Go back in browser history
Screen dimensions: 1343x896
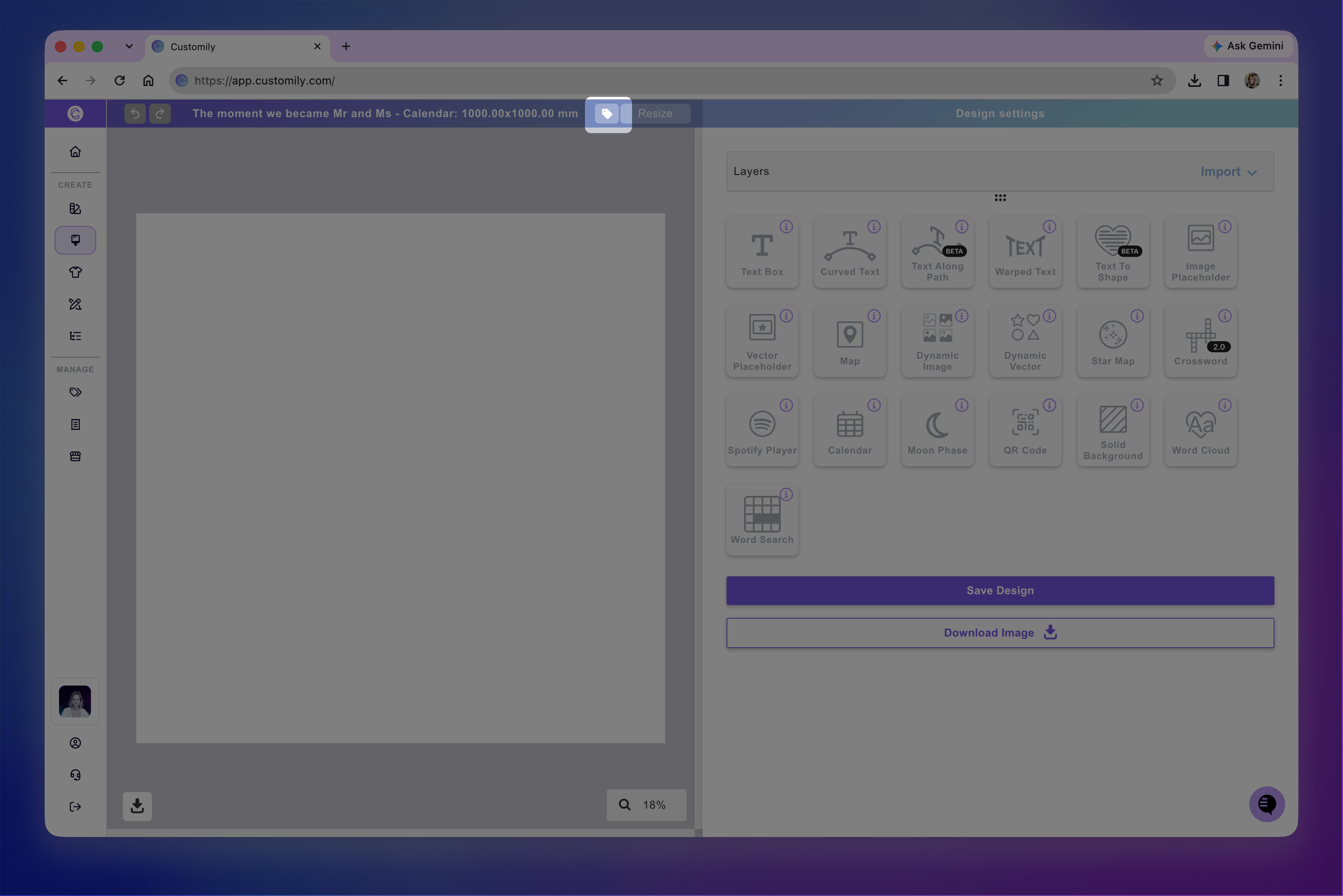pyautogui.click(x=62, y=81)
